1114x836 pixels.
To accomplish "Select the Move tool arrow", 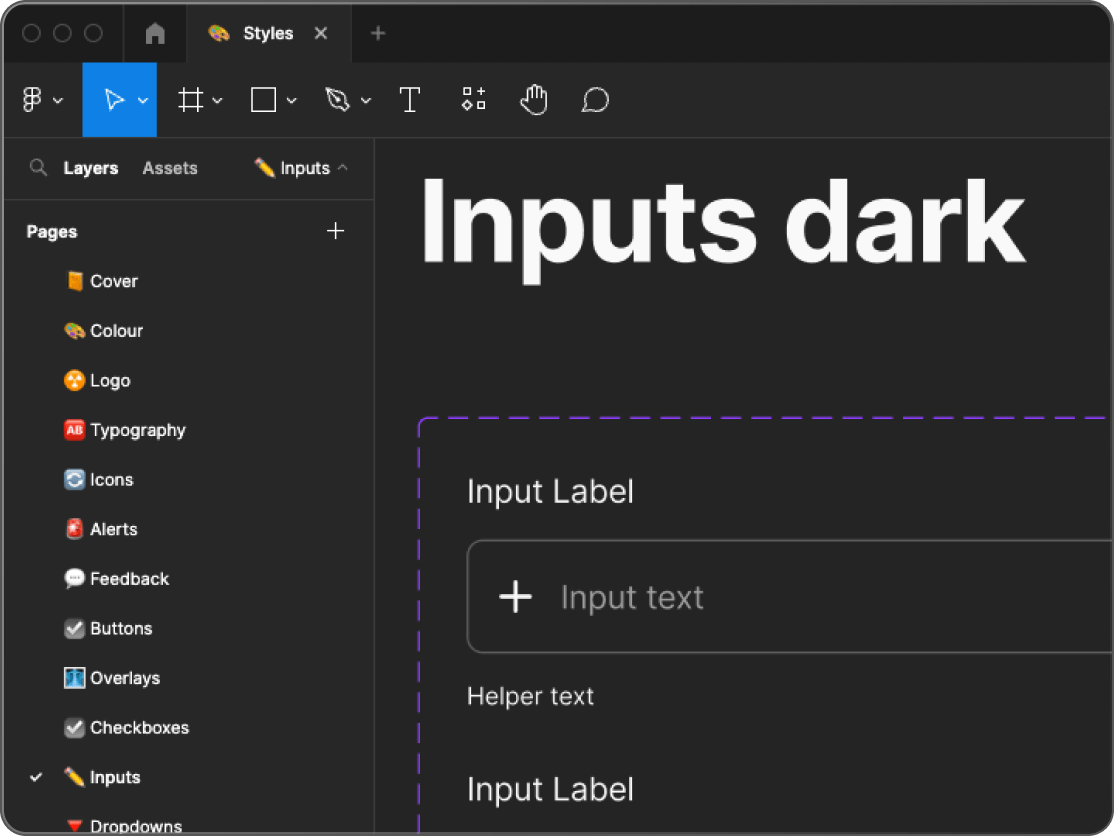I will (114, 100).
